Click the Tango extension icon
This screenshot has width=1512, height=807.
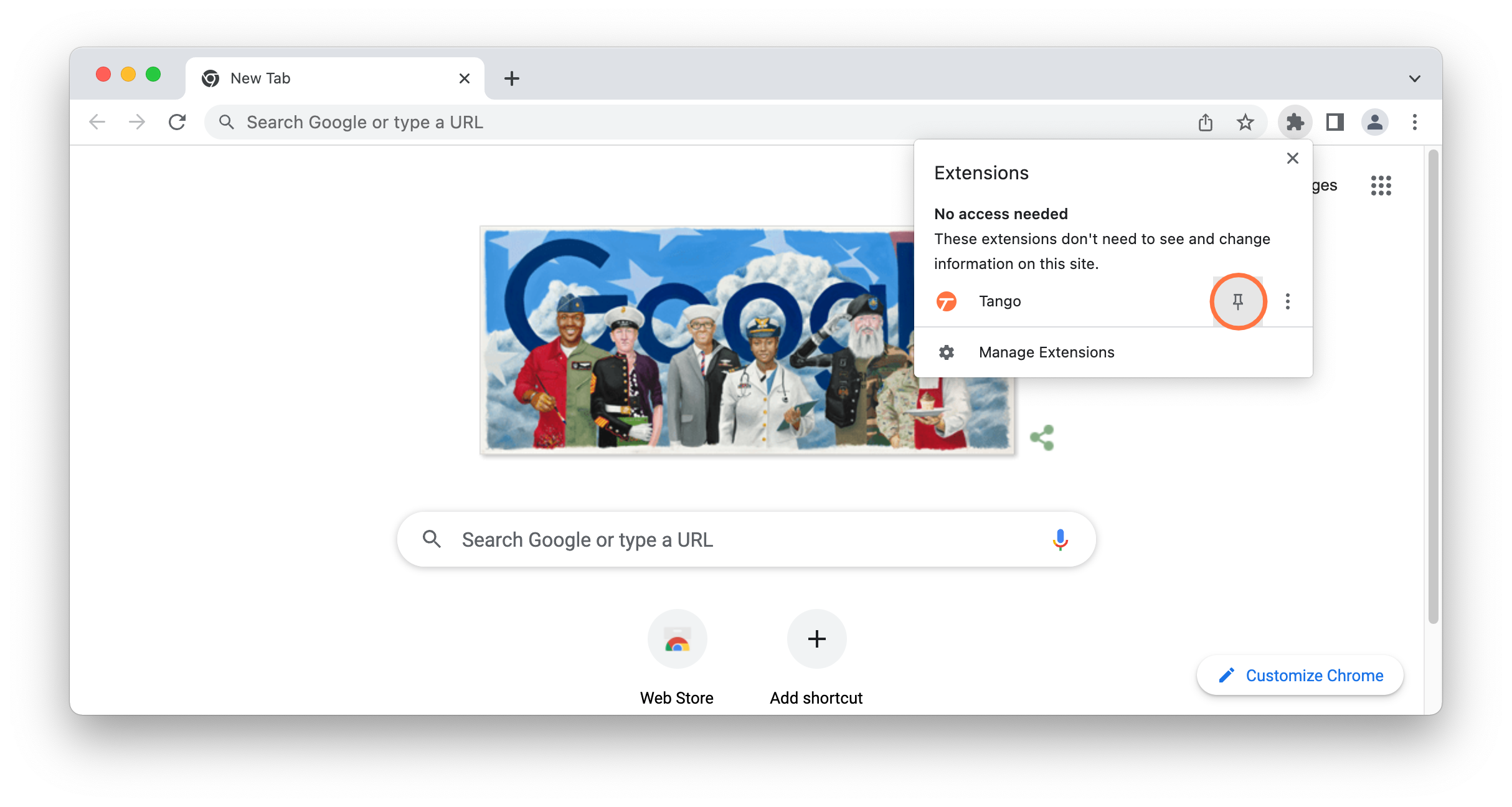(947, 301)
